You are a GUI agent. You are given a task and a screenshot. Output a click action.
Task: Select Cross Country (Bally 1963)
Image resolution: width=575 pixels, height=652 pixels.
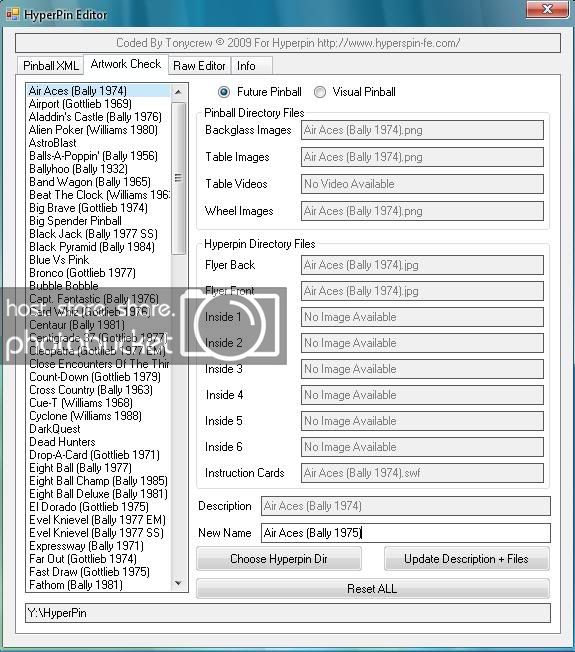coord(99,390)
